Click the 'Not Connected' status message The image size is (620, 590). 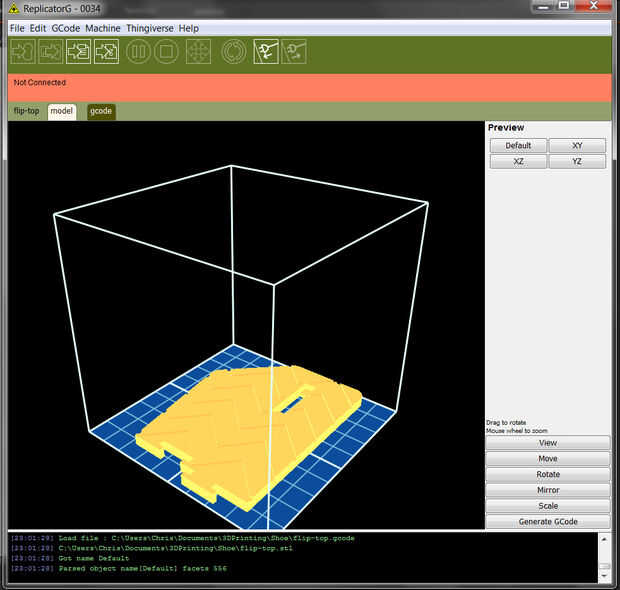click(x=40, y=83)
